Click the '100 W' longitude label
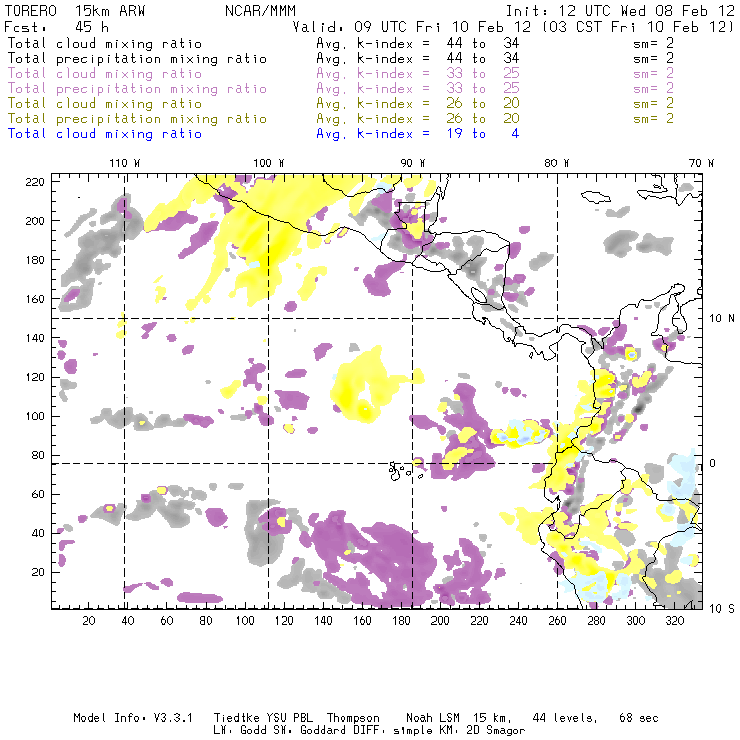The height and width of the screenshot is (740, 740). coord(269,163)
